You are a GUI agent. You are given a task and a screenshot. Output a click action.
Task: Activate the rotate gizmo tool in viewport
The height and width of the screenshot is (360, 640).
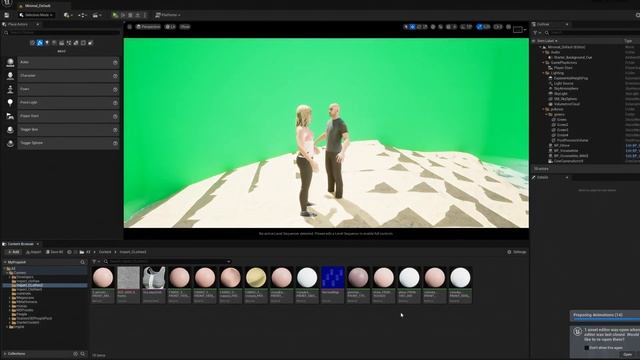(419, 27)
